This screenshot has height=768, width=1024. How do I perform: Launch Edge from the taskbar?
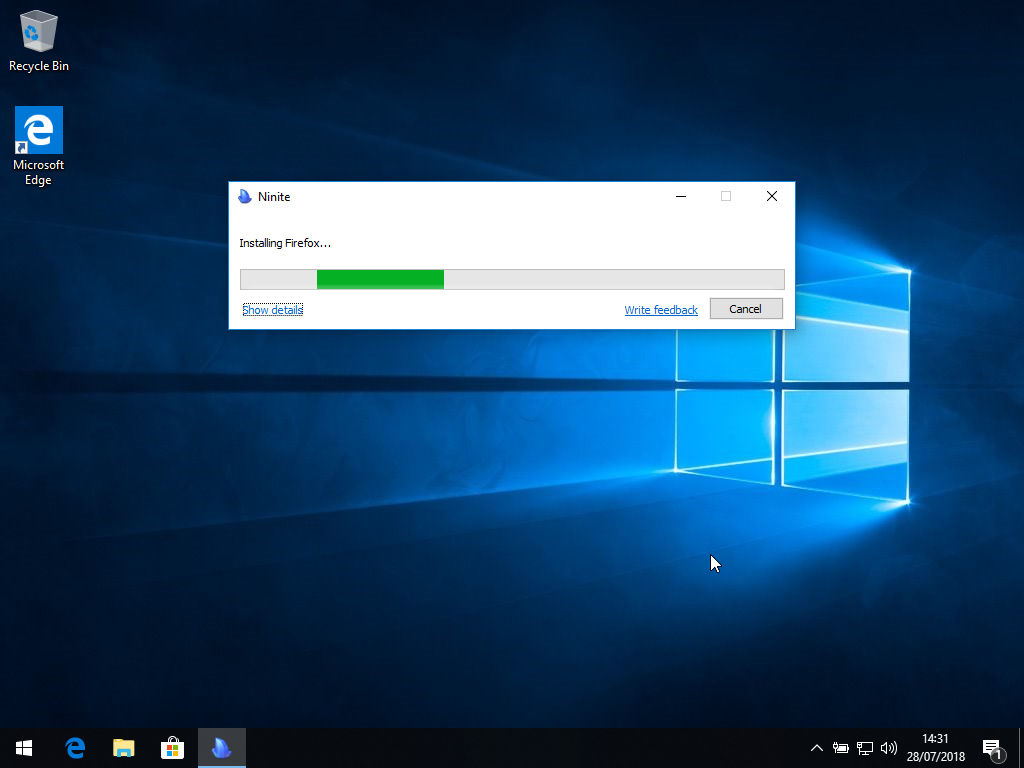click(x=75, y=748)
